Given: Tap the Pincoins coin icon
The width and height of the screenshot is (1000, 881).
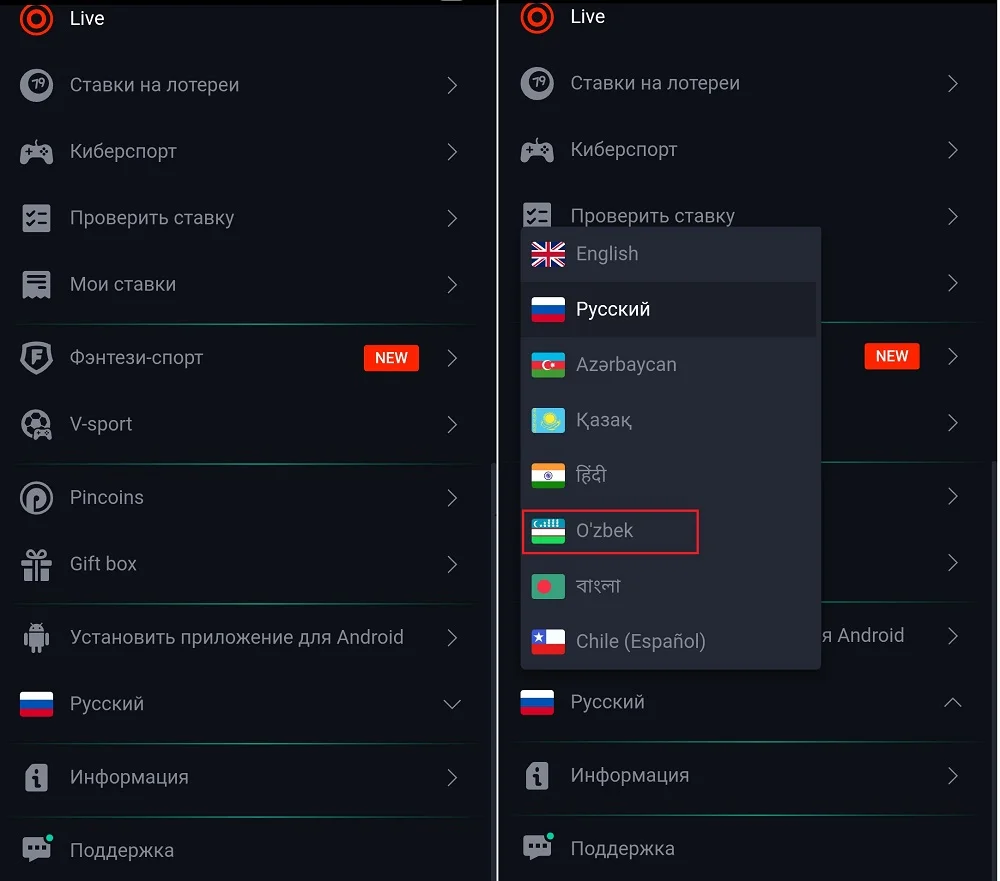Looking at the screenshot, I should [x=36, y=498].
